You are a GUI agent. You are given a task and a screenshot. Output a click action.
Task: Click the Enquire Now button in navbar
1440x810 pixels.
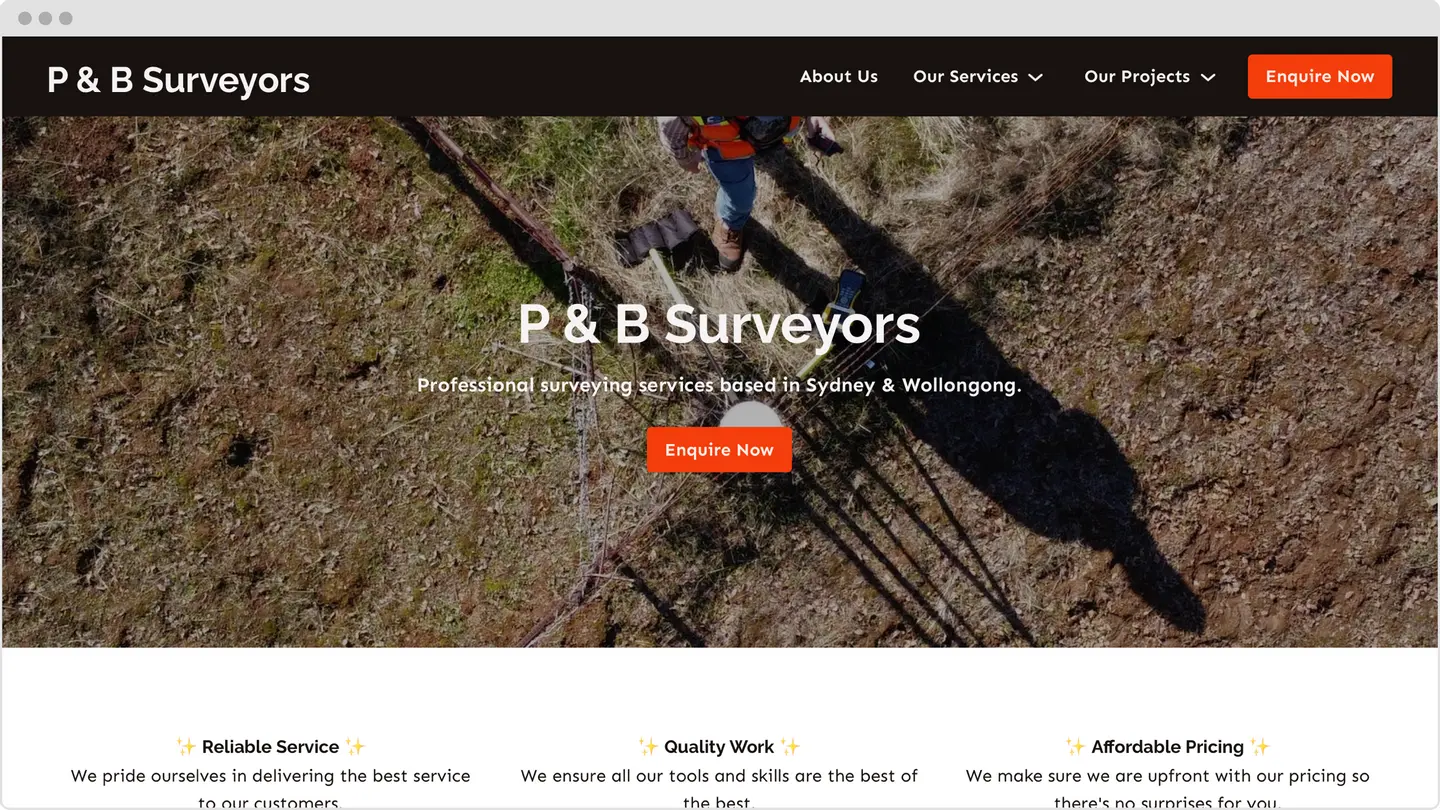click(x=1320, y=77)
